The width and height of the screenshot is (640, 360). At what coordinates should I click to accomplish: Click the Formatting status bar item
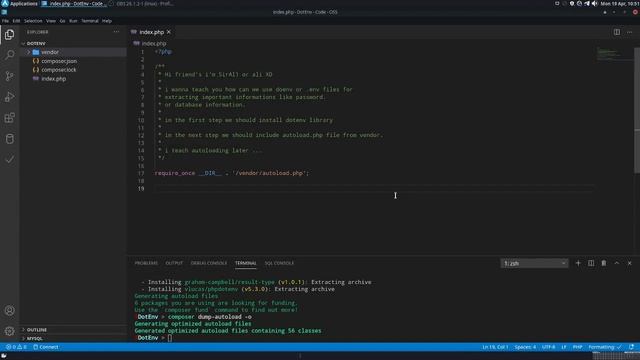[605, 347]
